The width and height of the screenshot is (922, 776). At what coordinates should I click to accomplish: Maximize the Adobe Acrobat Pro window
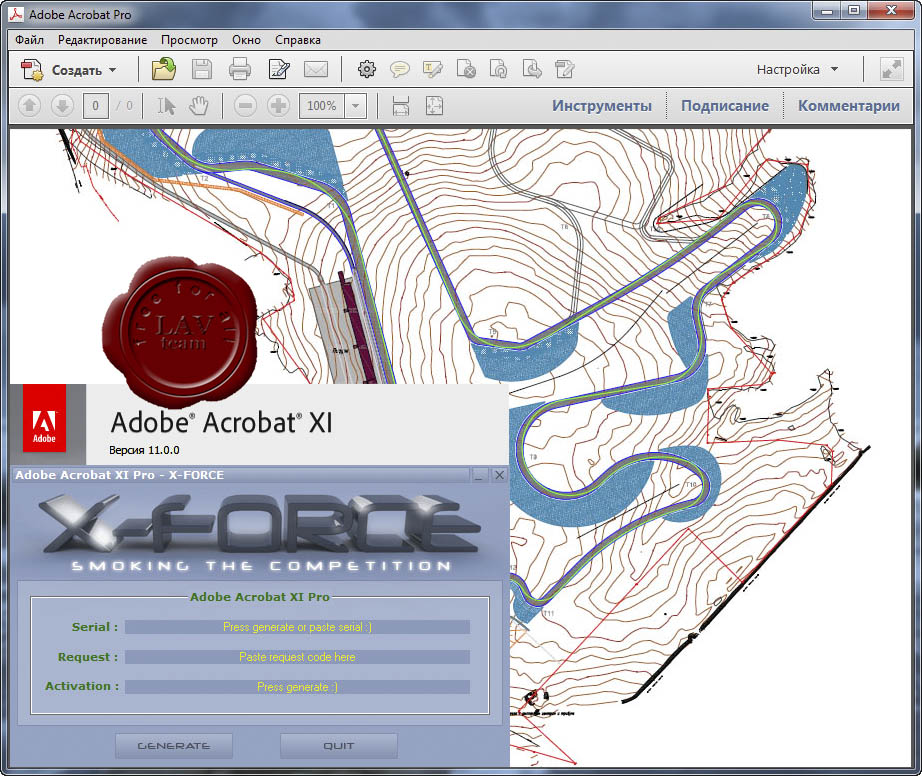pyautogui.click(x=854, y=10)
